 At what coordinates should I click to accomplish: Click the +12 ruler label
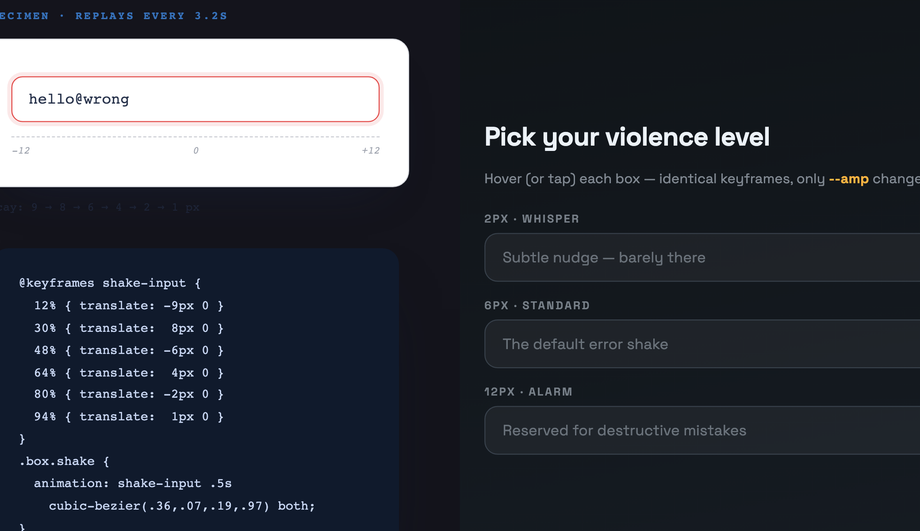tap(370, 151)
